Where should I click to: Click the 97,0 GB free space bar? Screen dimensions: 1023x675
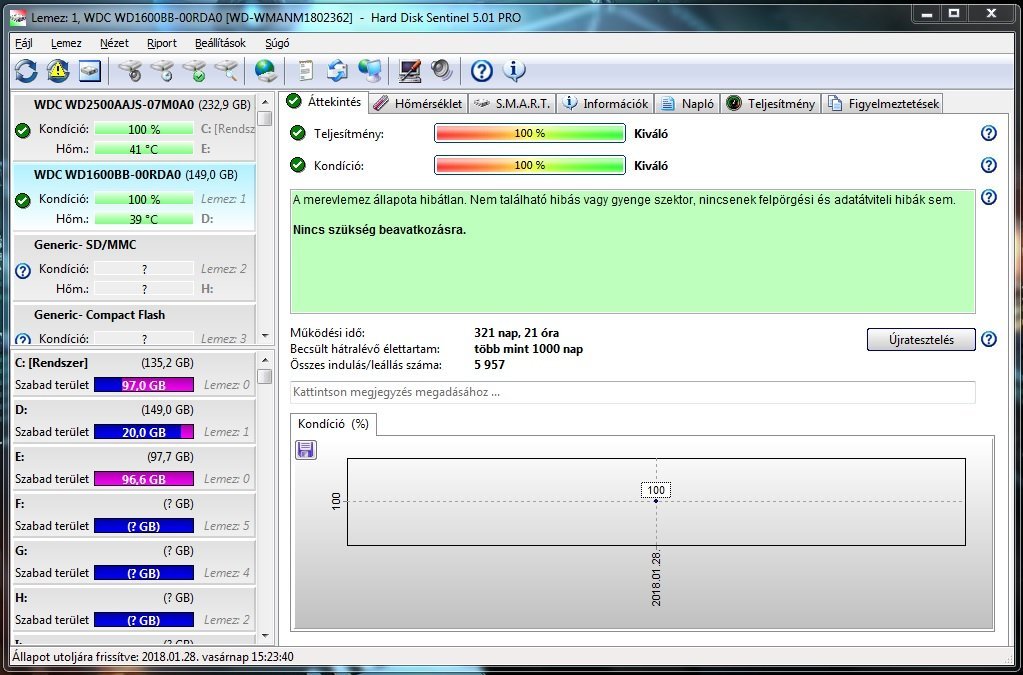pyautogui.click(x=144, y=385)
